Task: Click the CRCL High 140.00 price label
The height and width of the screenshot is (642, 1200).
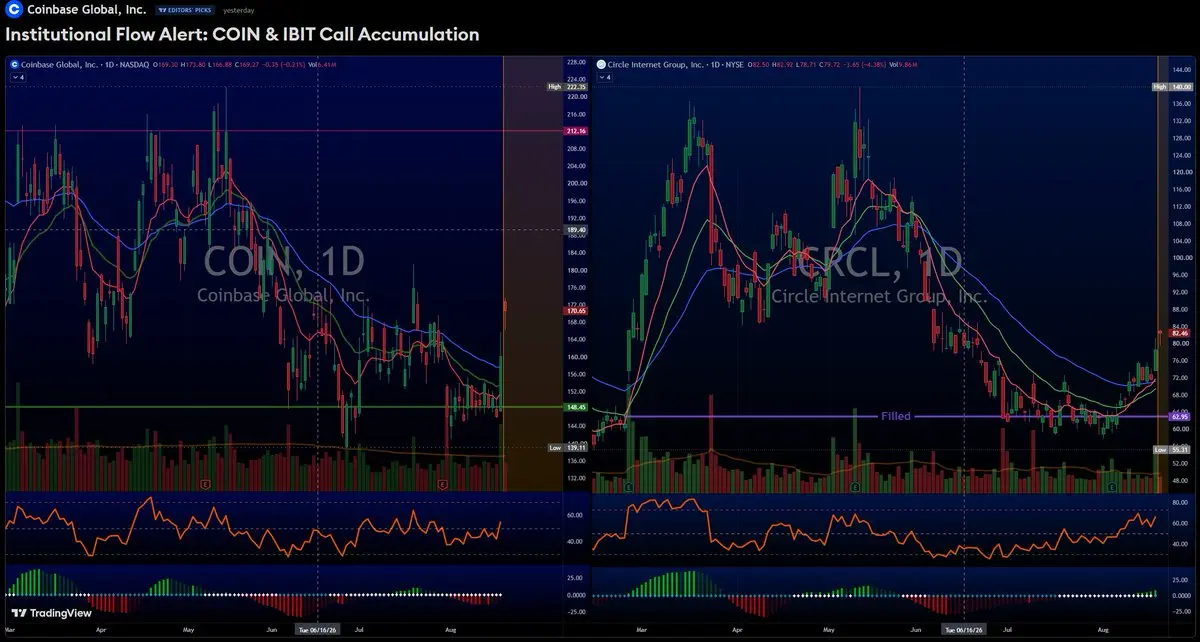Action: click(x=1173, y=87)
